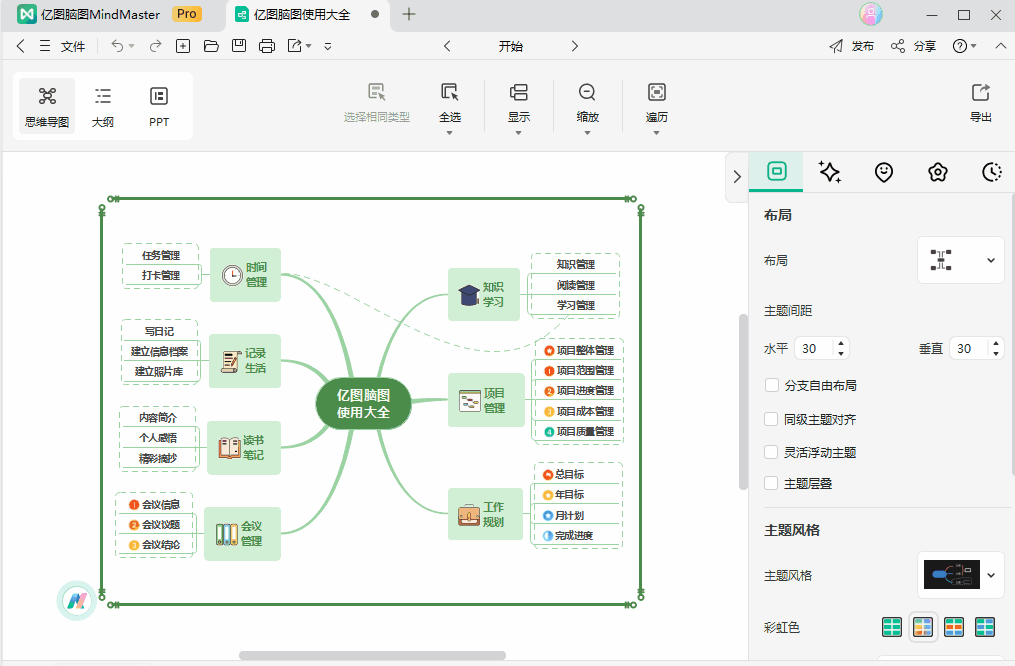The image size is (1015, 666).
Task: Create a new document with plus-box icon
Action: click(x=183, y=46)
